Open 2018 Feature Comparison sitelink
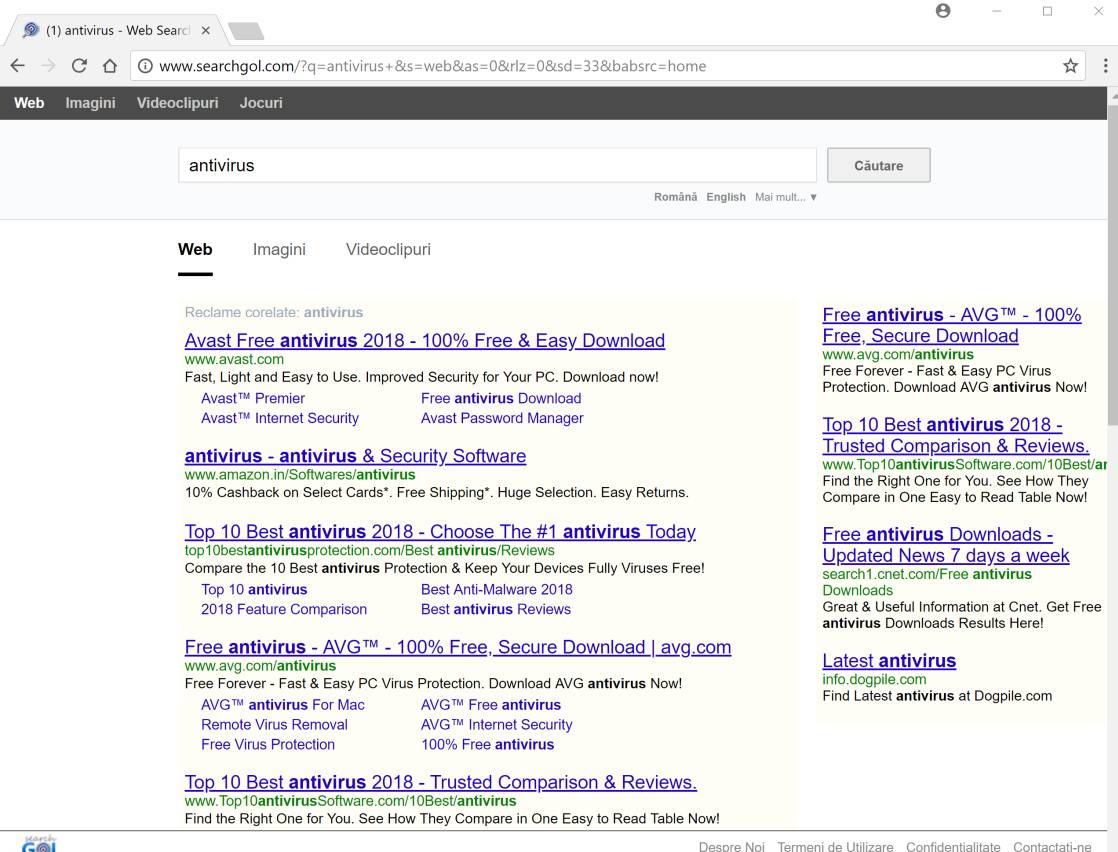This screenshot has width=1118, height=852. 284,610
